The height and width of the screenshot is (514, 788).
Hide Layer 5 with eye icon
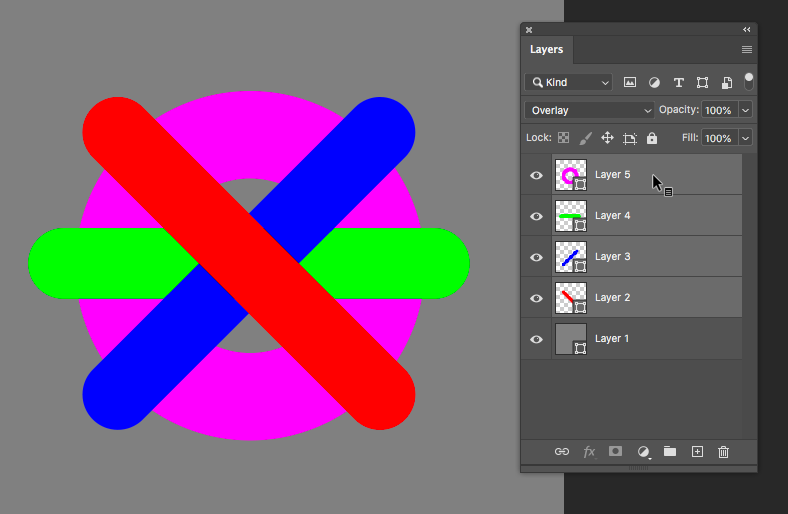click(536, 175)
